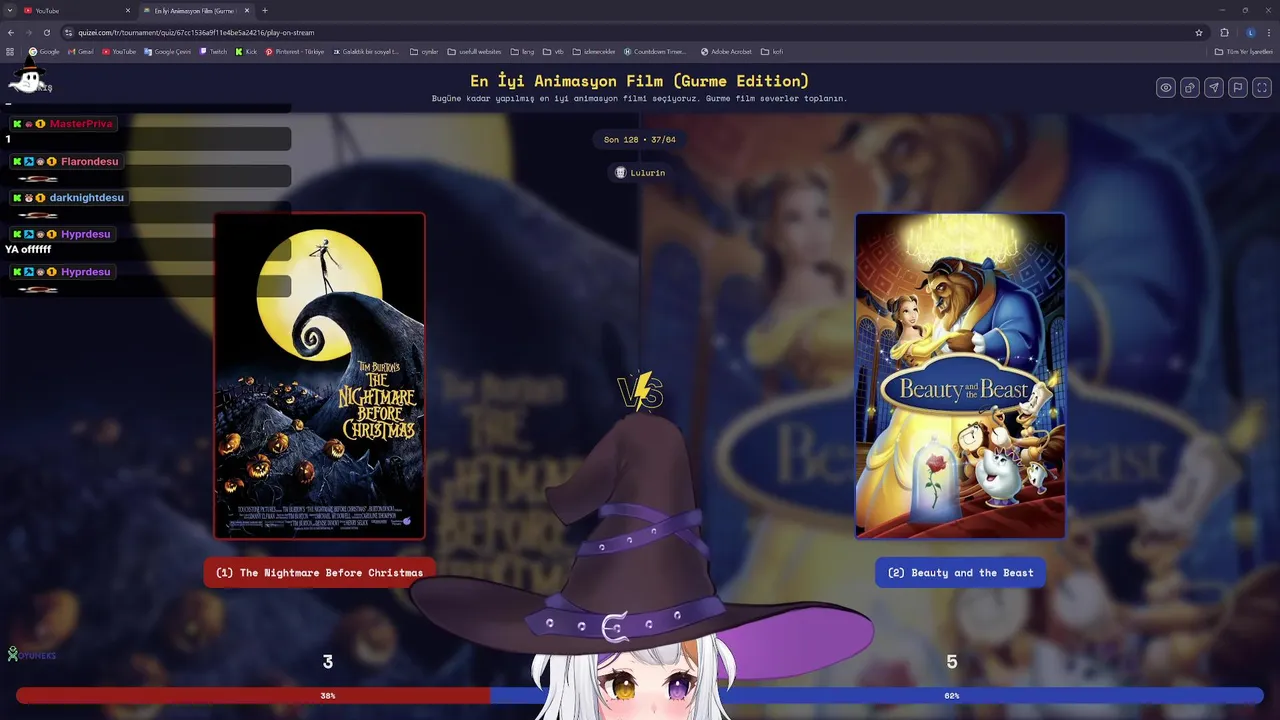Image resolution: width=1280 pixels, height=720 pixels.
Task: Click the paper plane share icon
Action: [x=1213, y=88]
